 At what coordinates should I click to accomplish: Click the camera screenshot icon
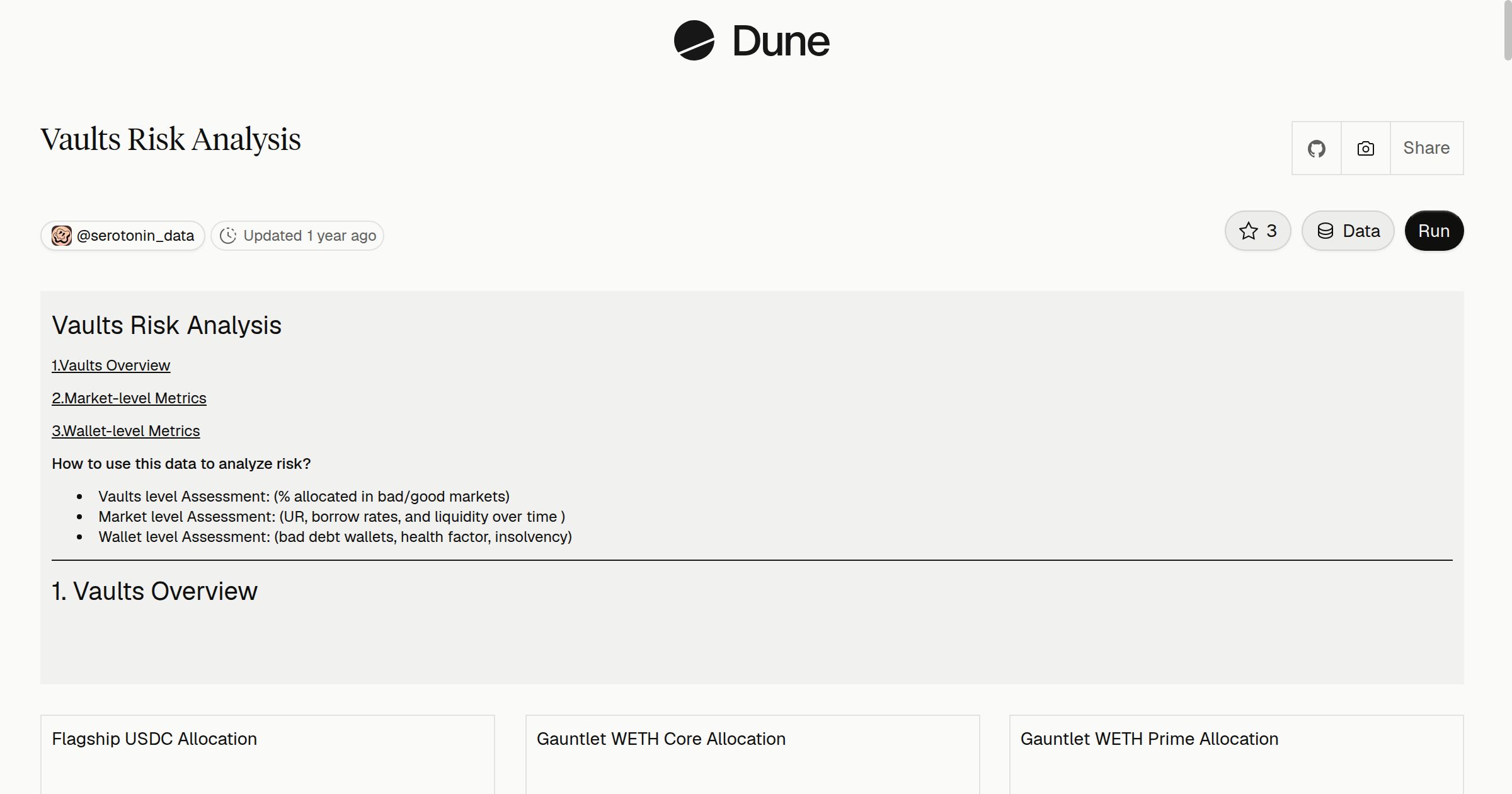point(1366,148)
